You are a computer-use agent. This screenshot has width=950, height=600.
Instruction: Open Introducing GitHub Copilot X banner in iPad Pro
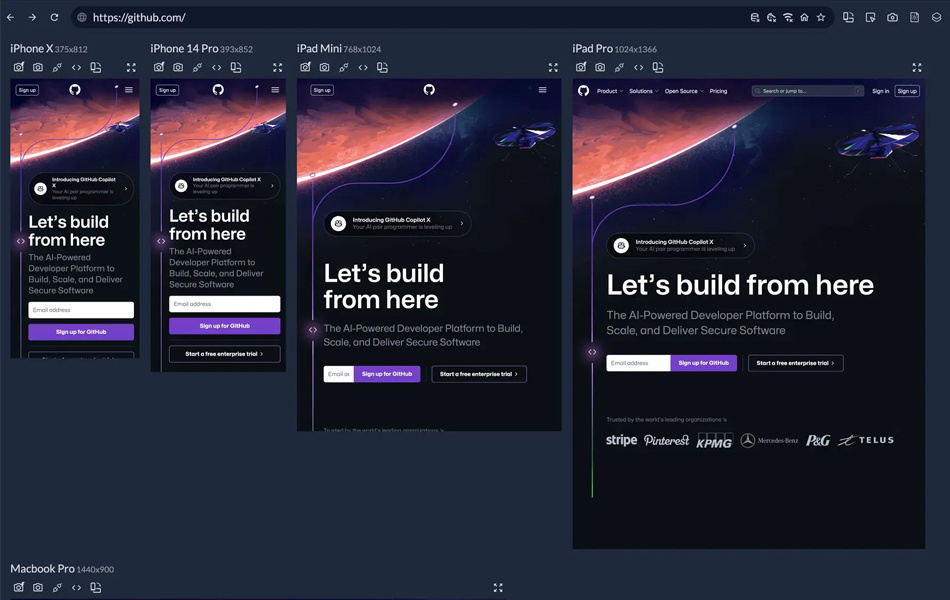coord(680,245)
